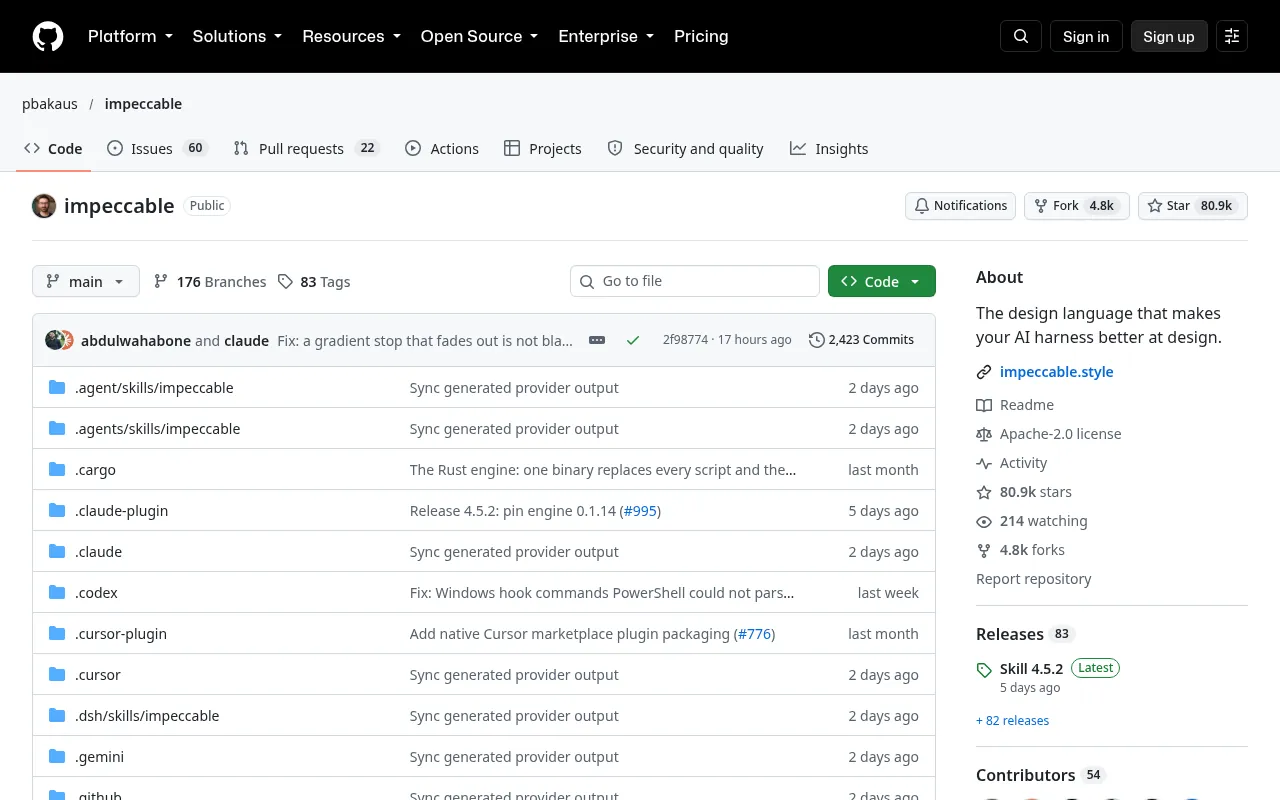Open the Projects tab
The image size is (1280, 800).
pyautogui.click(x=543, y=148)
